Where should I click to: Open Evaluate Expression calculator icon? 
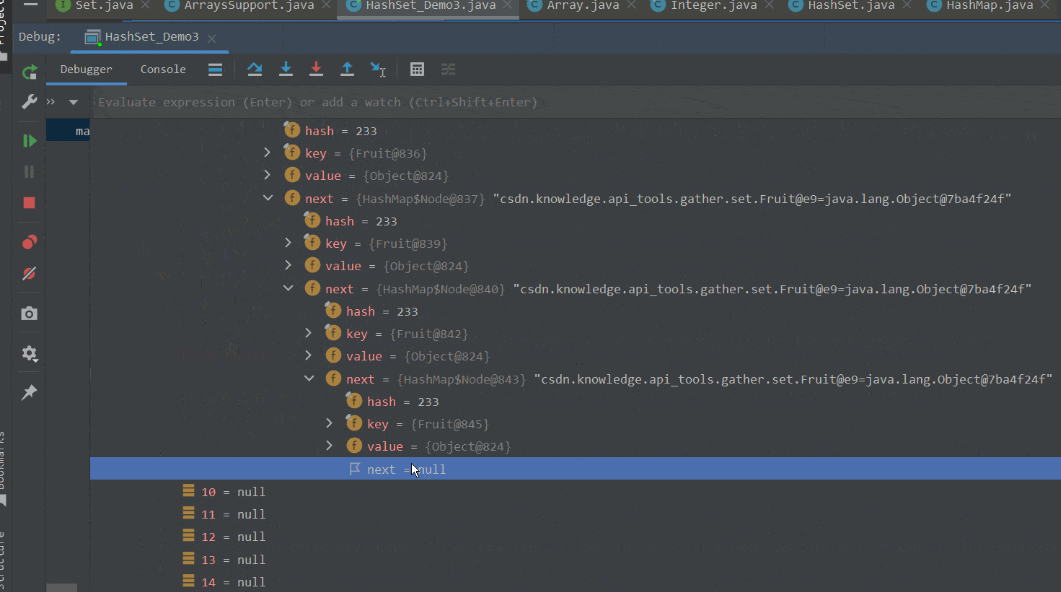pos(417,69)
